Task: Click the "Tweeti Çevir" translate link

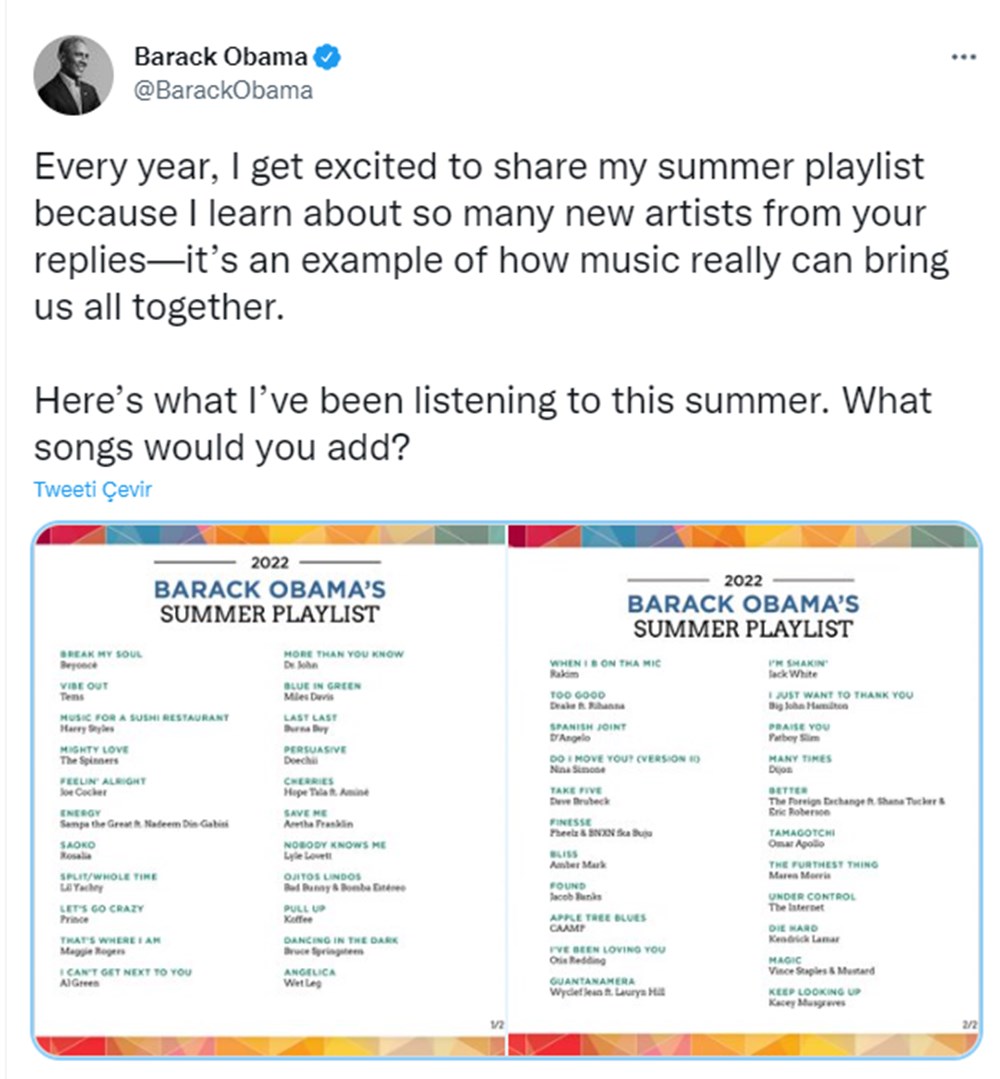Action: pyautogui.click(x=92, y=491)
